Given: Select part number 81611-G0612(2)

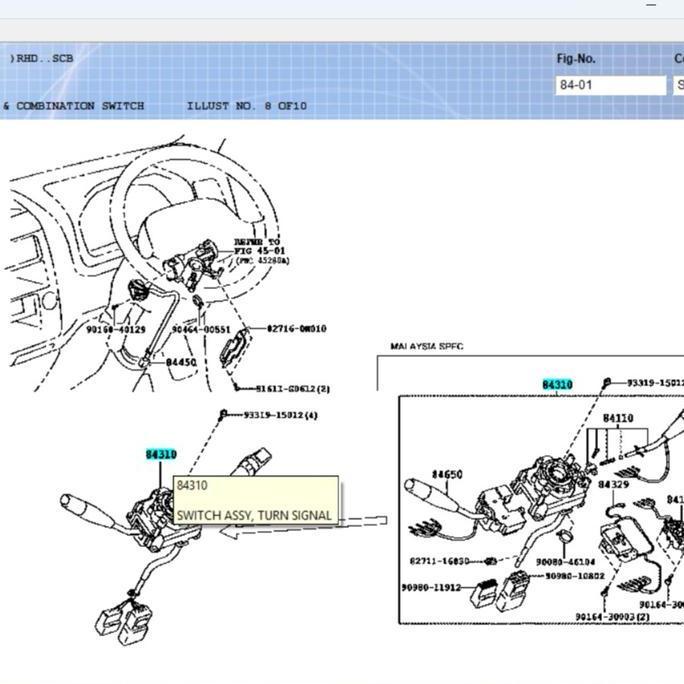Looking at the screenshot, I should coord(292,389).
